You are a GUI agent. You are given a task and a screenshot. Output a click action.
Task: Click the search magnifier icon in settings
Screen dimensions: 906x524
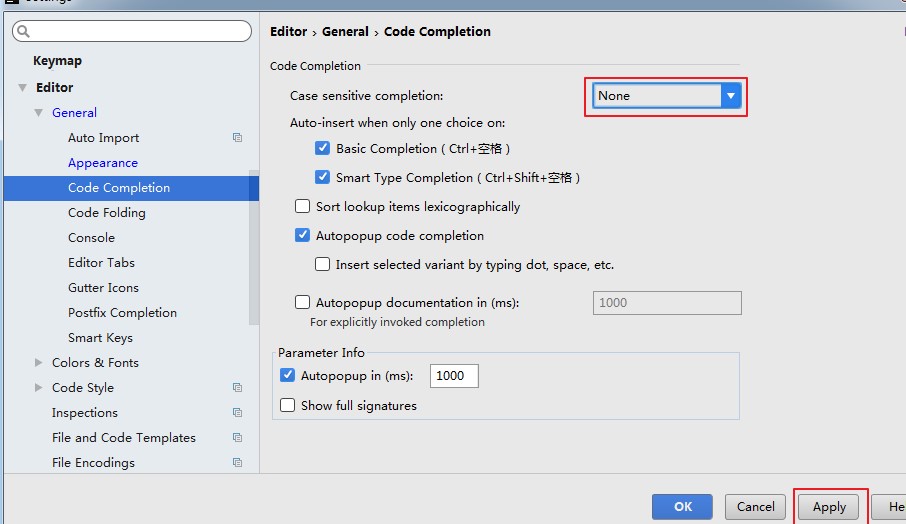[24, 32]
